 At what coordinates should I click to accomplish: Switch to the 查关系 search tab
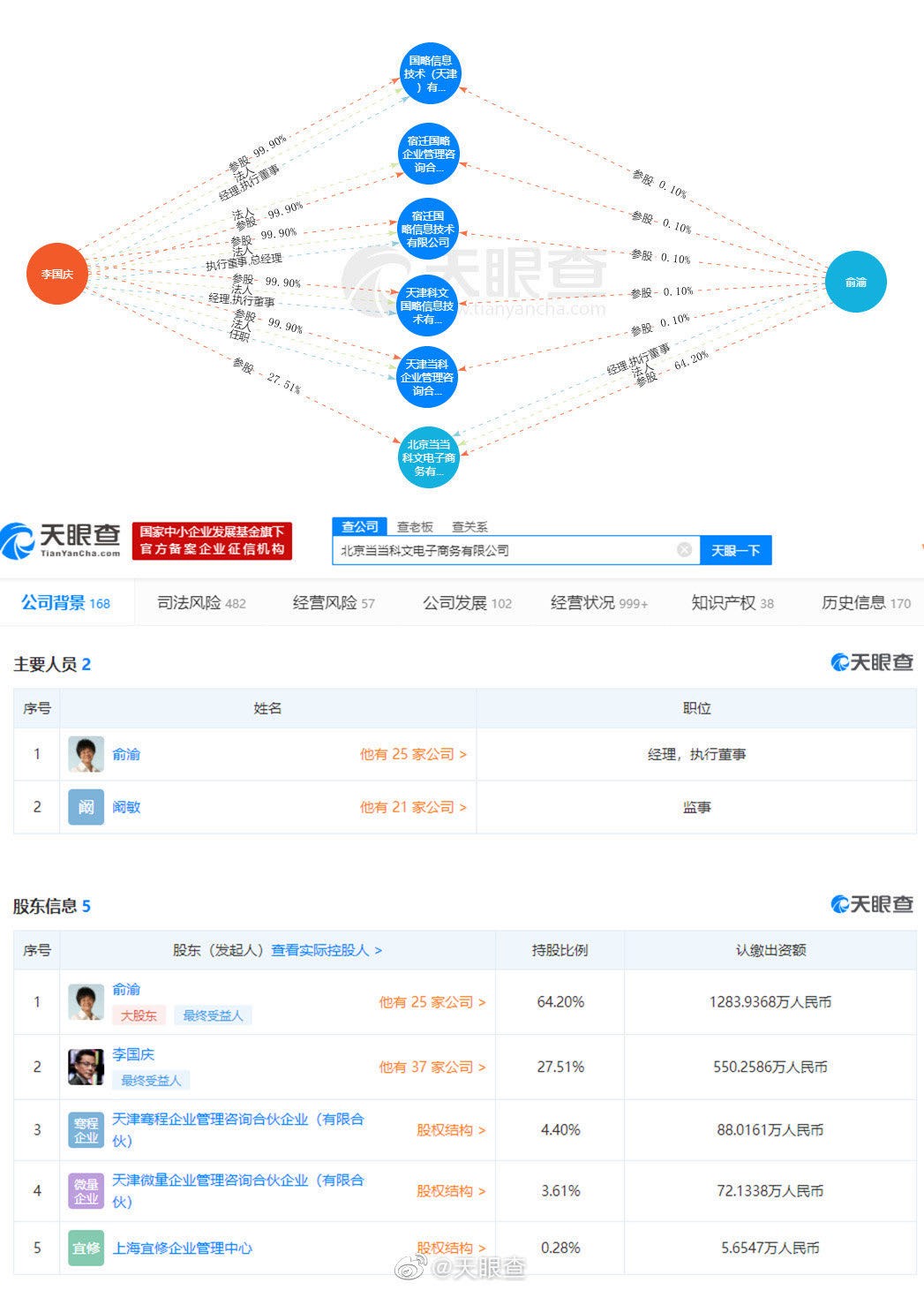(x=470, y=527)
